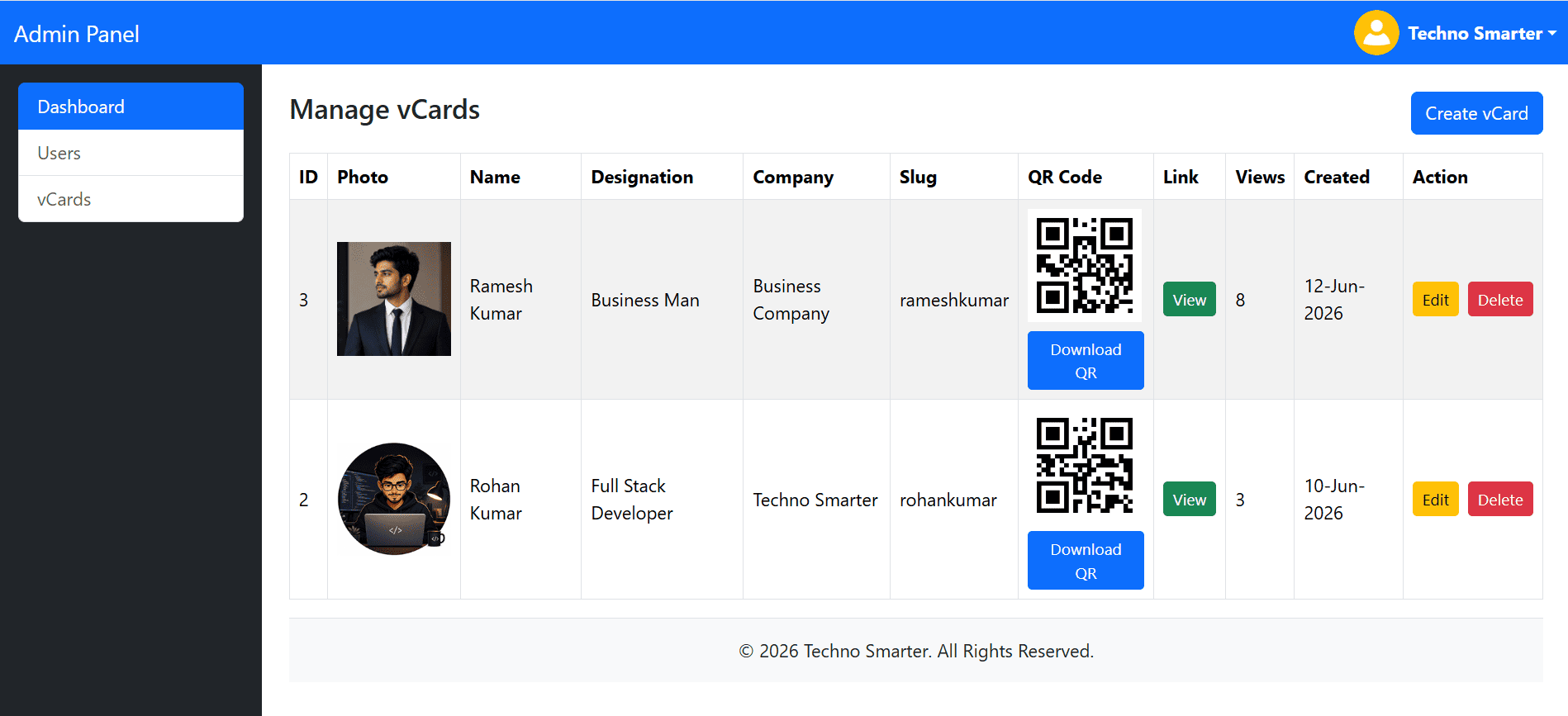Select the rameshkumar slug text
This screenshot has width=1568, height=716.
[x=954, y=300]
